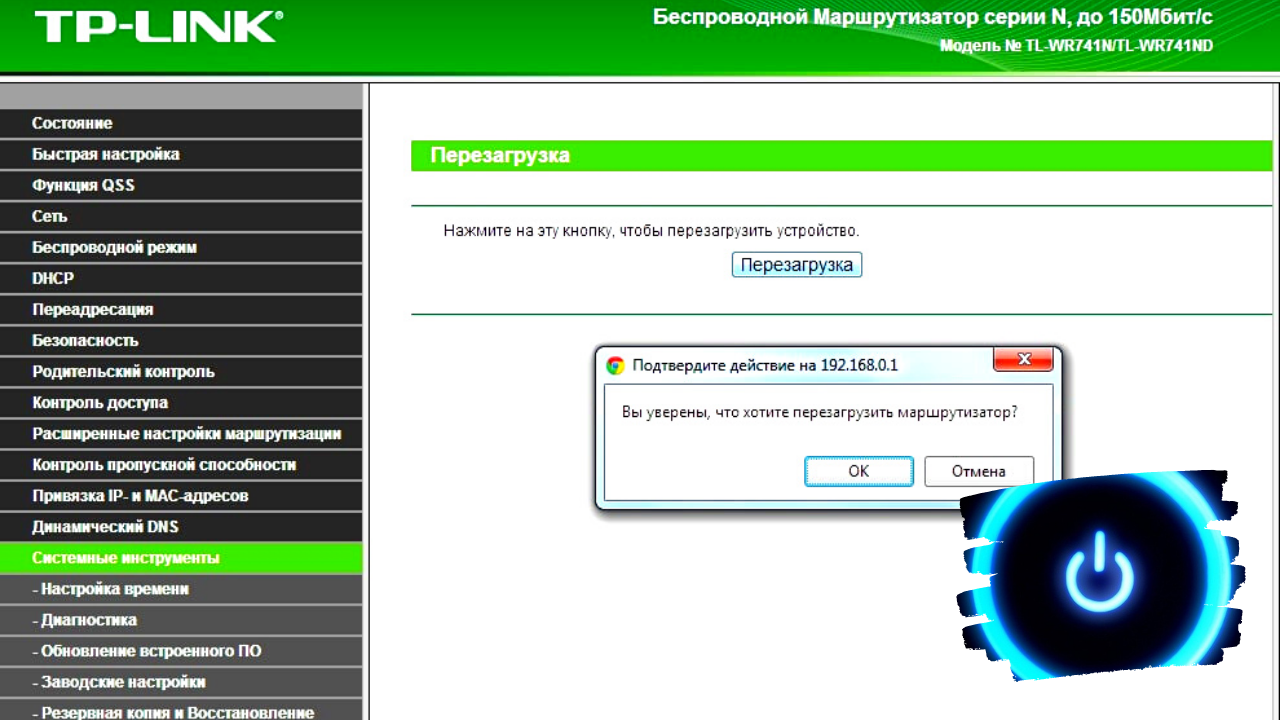Select Обновление встроенного ПО
This screenshot has height=720, width=1280.
[x=181, y=651]
